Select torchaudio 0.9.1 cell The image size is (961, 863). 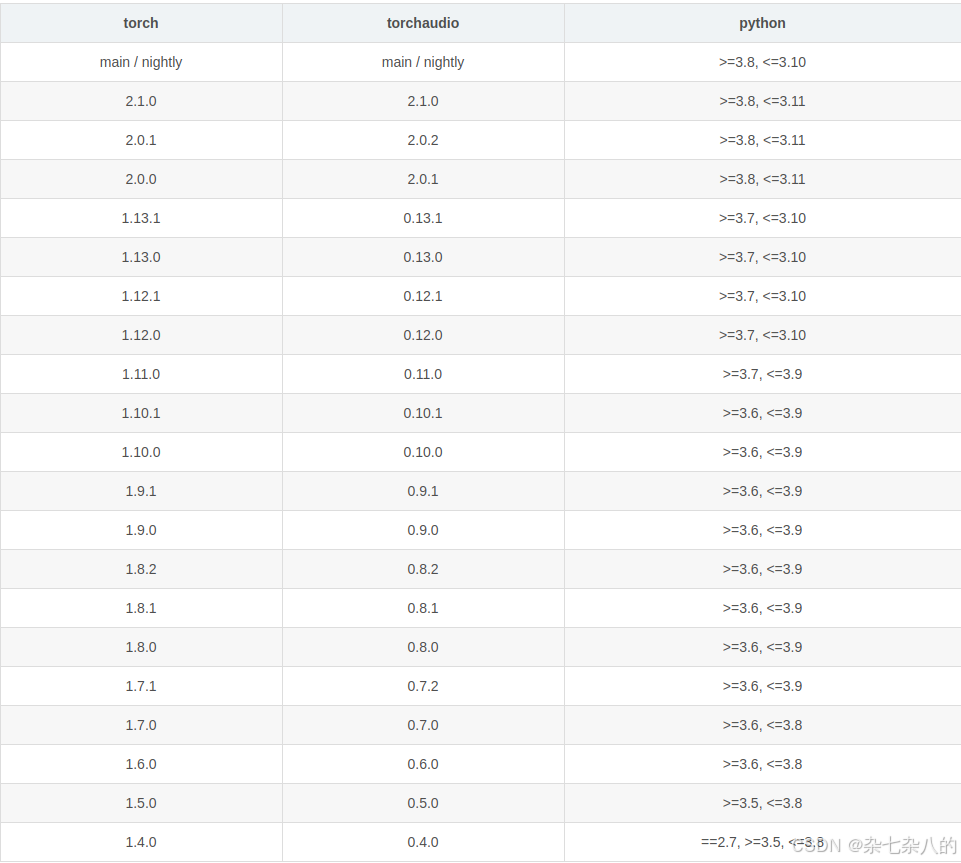423,492
